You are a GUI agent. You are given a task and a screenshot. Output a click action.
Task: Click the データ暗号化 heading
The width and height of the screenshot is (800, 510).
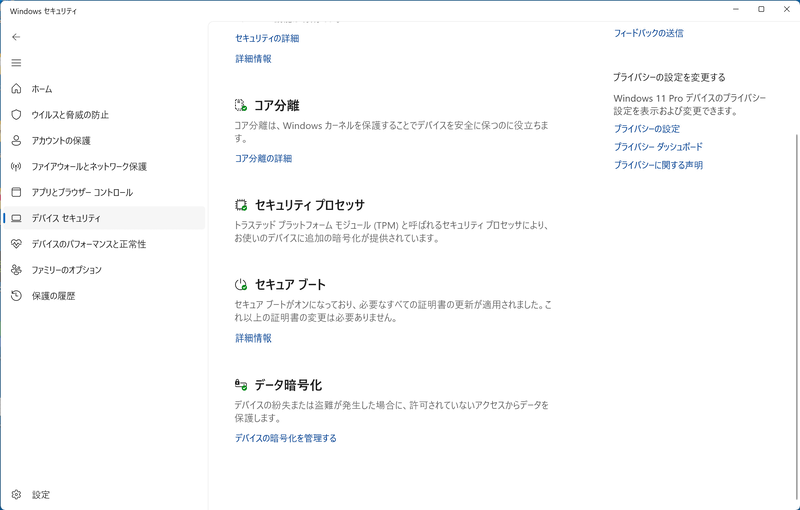pyautogui.click(x=288, y=385)
